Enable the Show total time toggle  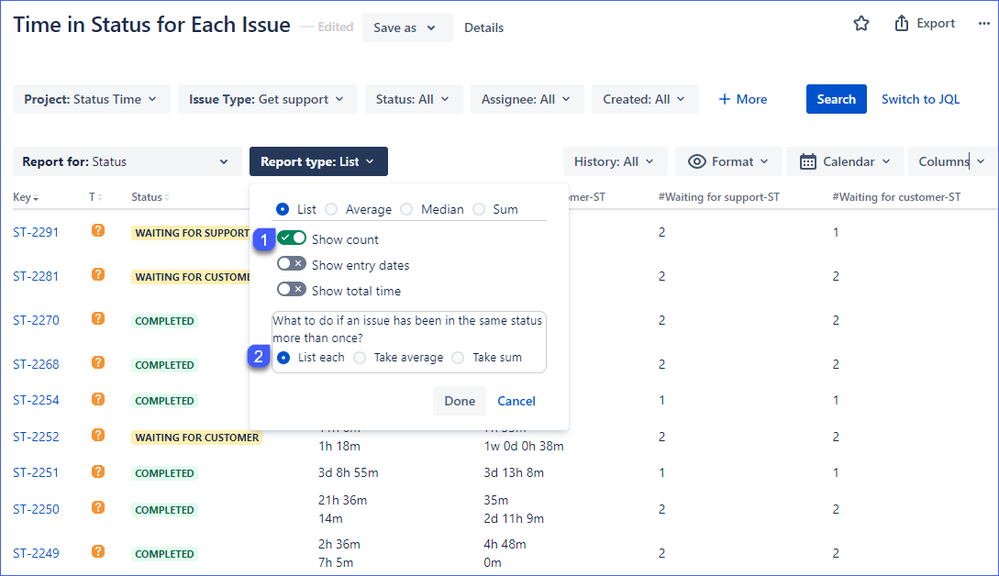[292, 289]
